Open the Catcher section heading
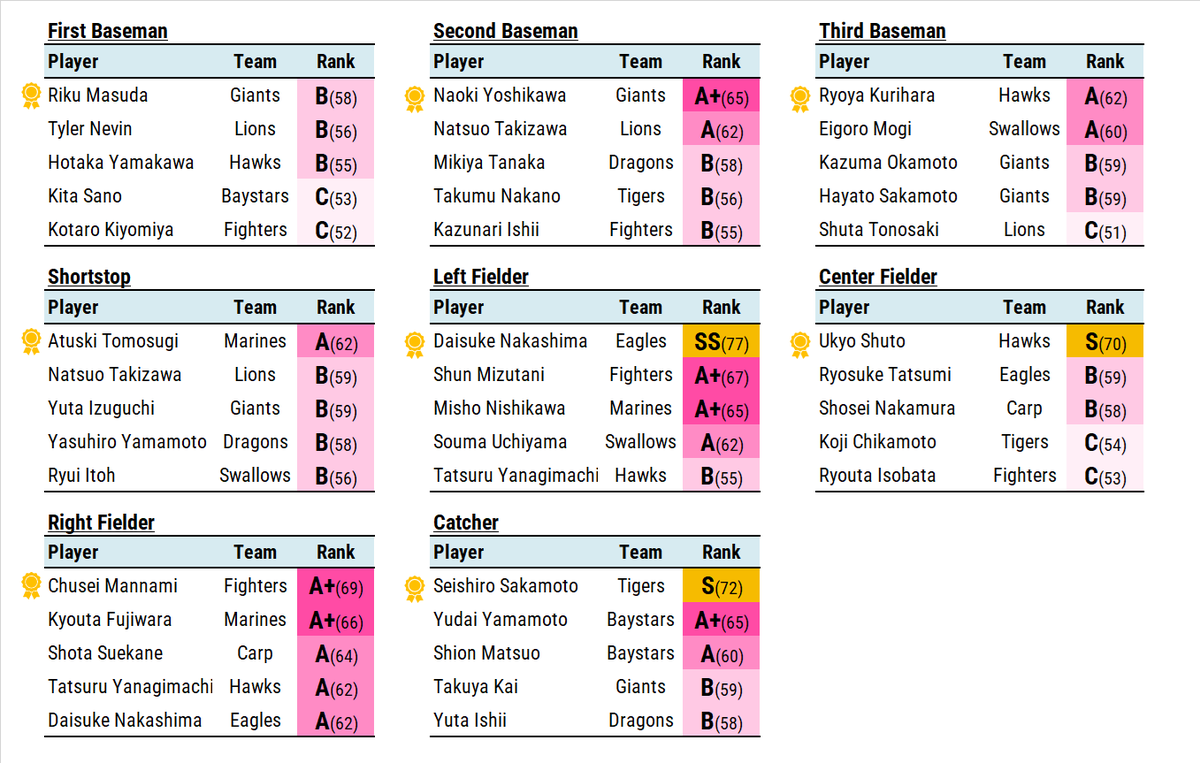 (x=465, y=522)
